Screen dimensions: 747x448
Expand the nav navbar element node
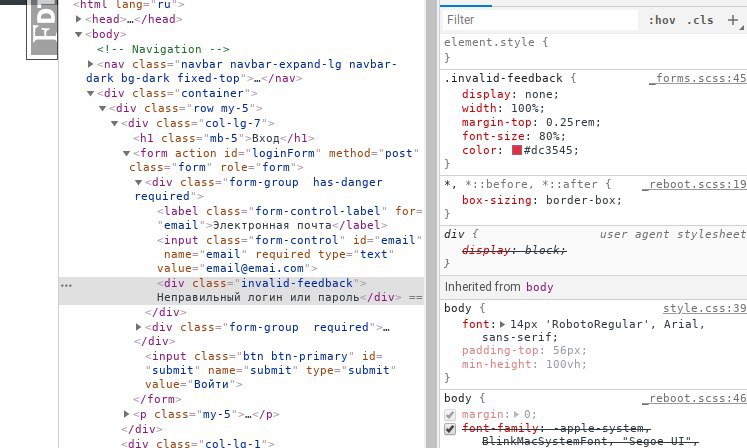click(x=91, y=64)
